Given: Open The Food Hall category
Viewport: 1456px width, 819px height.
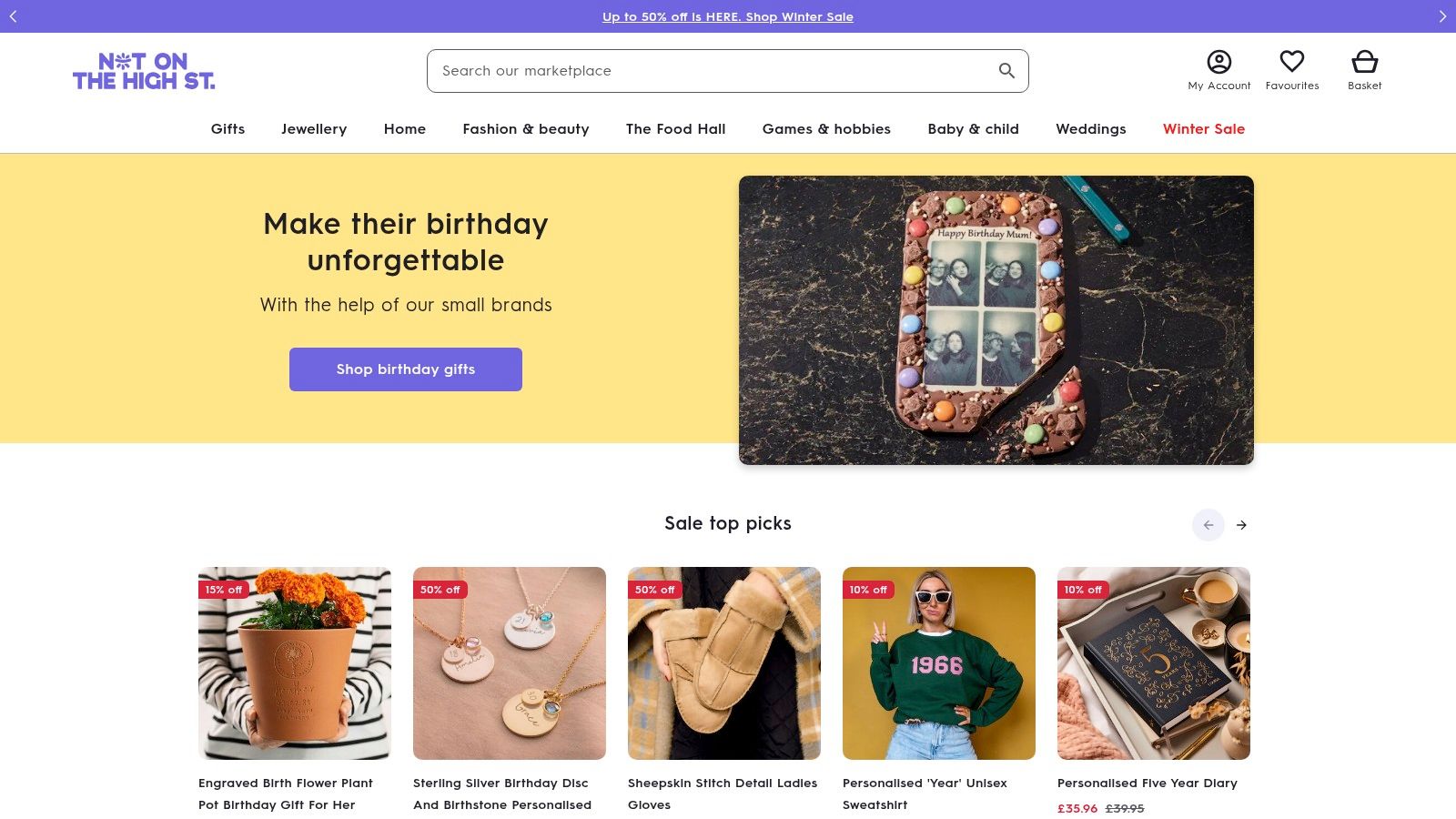Looking at the screenshot, I should [675, 129].
